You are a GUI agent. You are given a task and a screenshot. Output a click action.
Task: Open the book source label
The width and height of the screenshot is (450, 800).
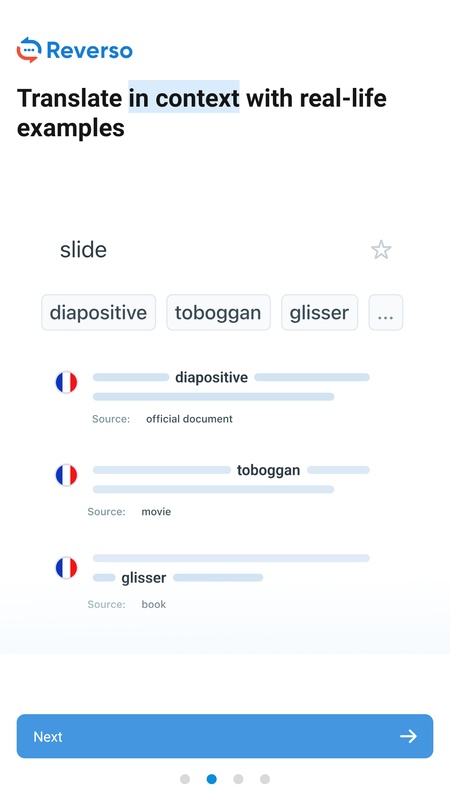pos(154,605)
